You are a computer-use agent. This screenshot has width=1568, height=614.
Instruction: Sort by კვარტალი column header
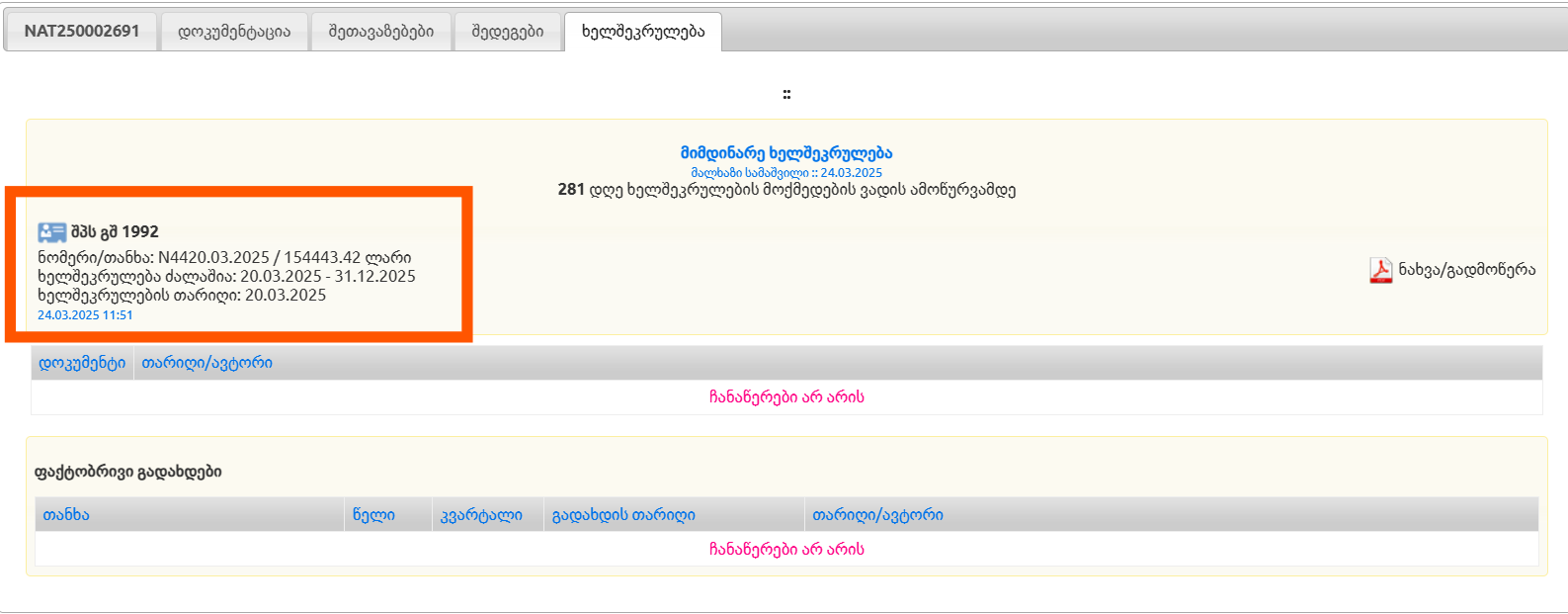481,515
